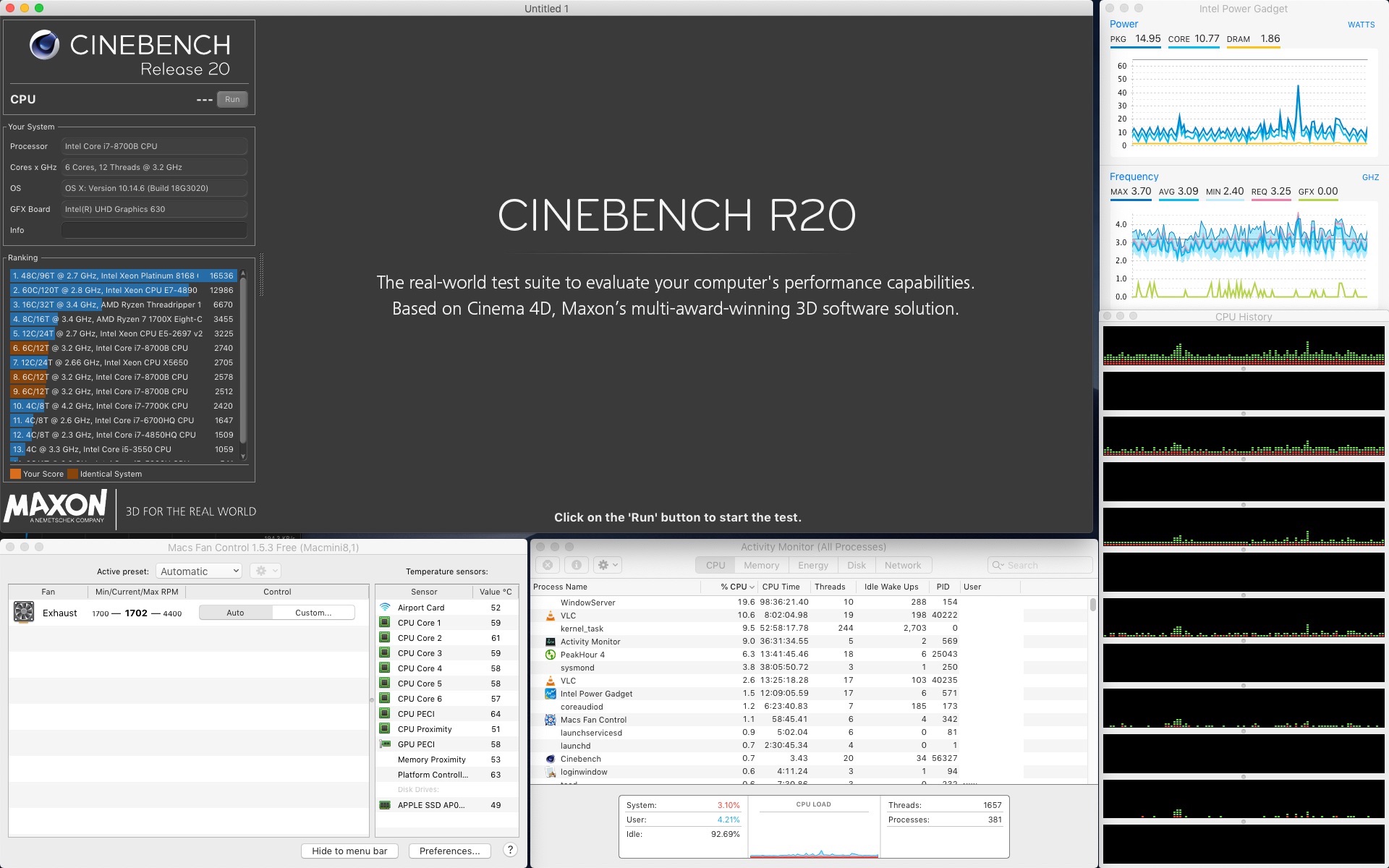Switch fan control to Auto
1389x868 pixels.
click(x=236, y=613)
